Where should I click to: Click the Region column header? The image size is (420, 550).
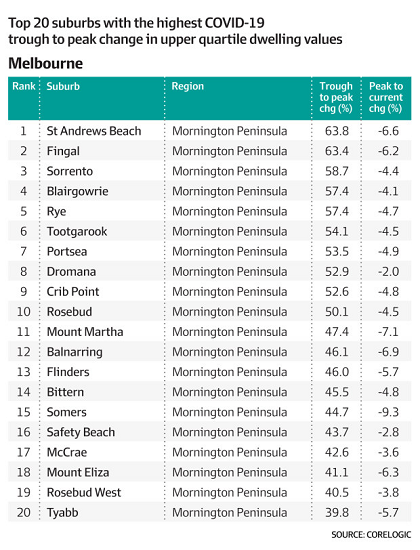click(x=187, y=86)
